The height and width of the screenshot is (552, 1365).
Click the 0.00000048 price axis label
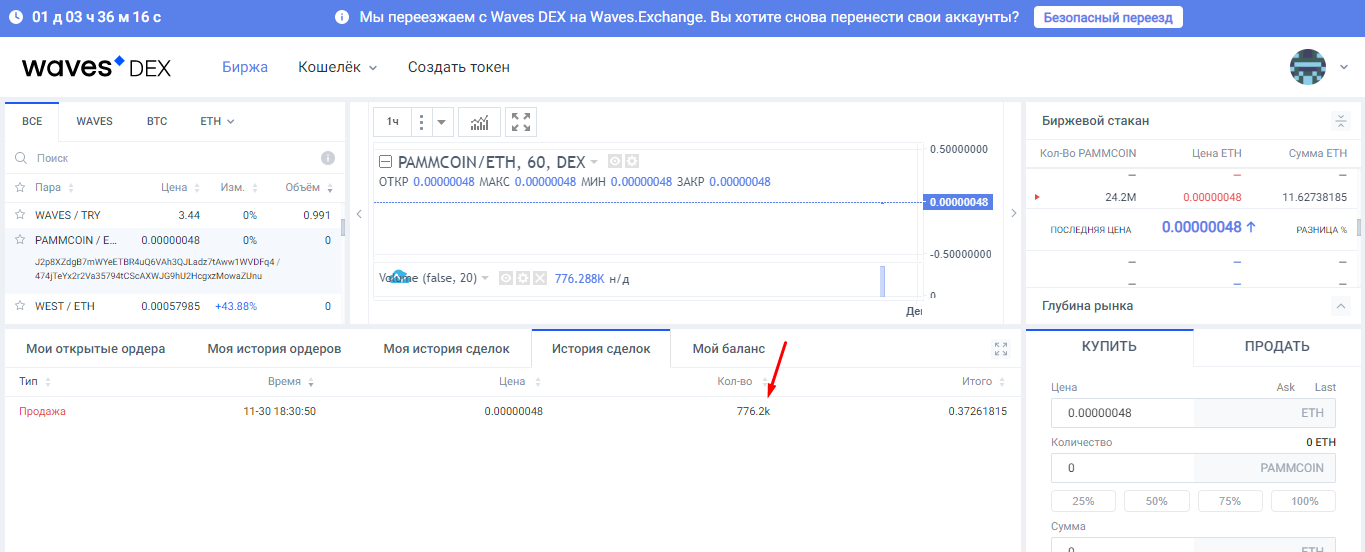(x=958, y=202)
